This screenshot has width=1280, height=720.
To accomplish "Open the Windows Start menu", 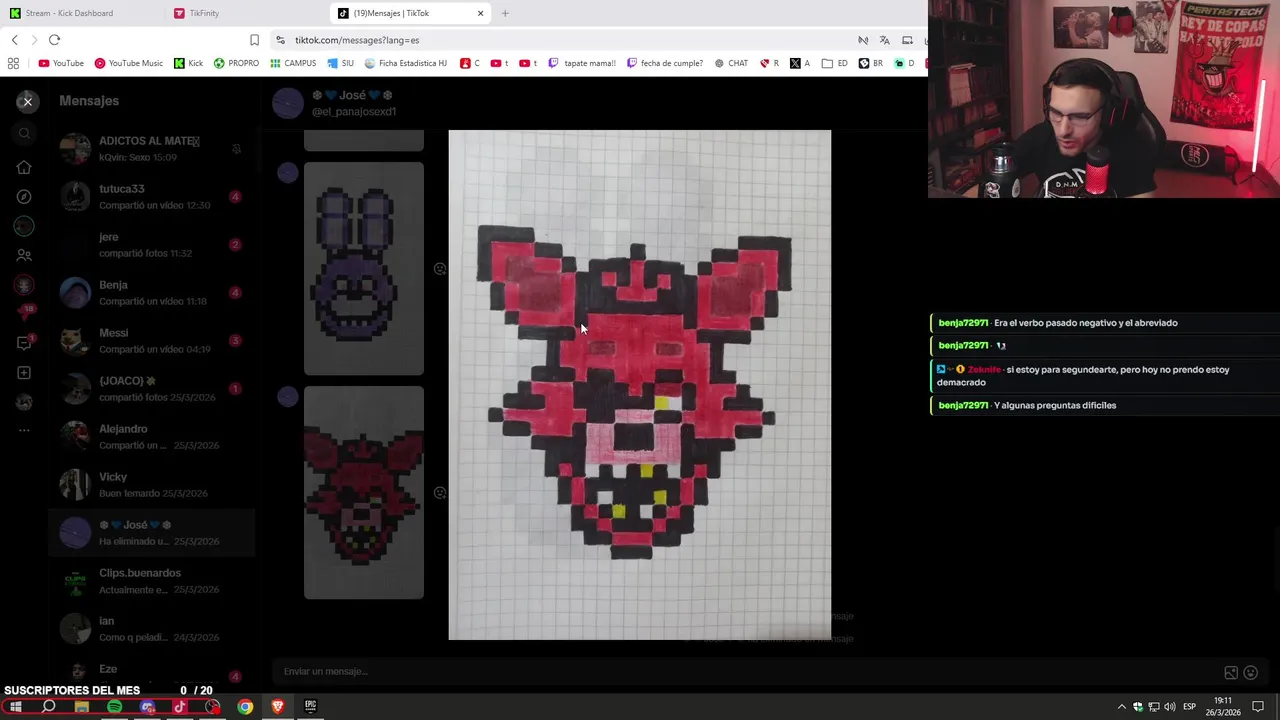I will click(x=15, y=707).
